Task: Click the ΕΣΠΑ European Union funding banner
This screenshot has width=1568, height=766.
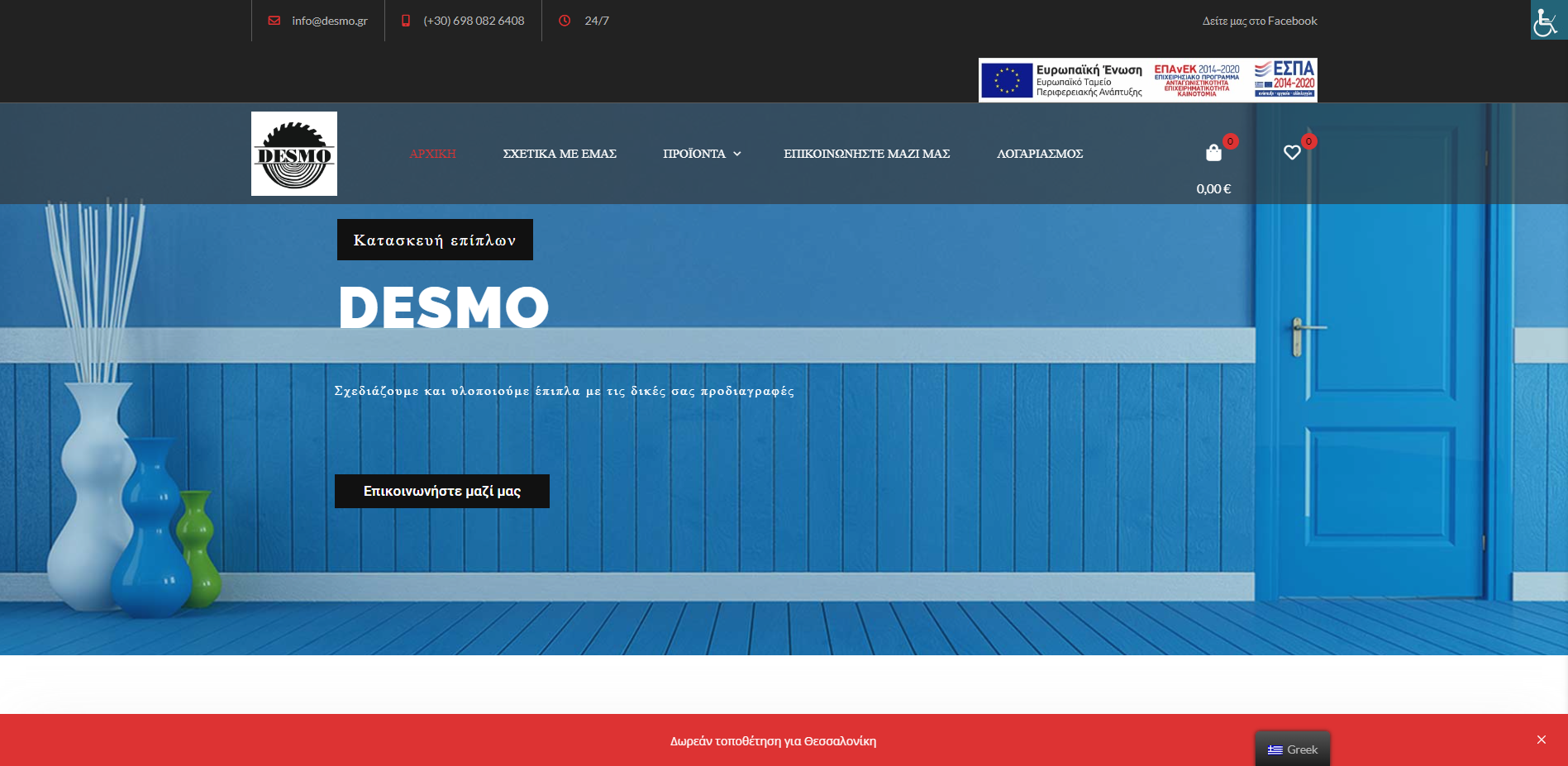Action: (x=1147, y=80)
